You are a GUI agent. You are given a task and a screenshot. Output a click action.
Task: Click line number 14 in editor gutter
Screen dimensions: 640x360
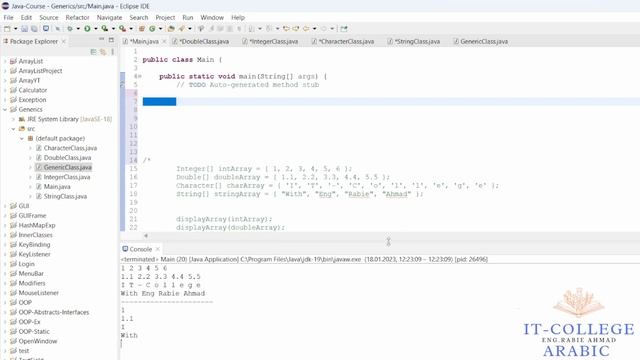click(x=133, y=160)
